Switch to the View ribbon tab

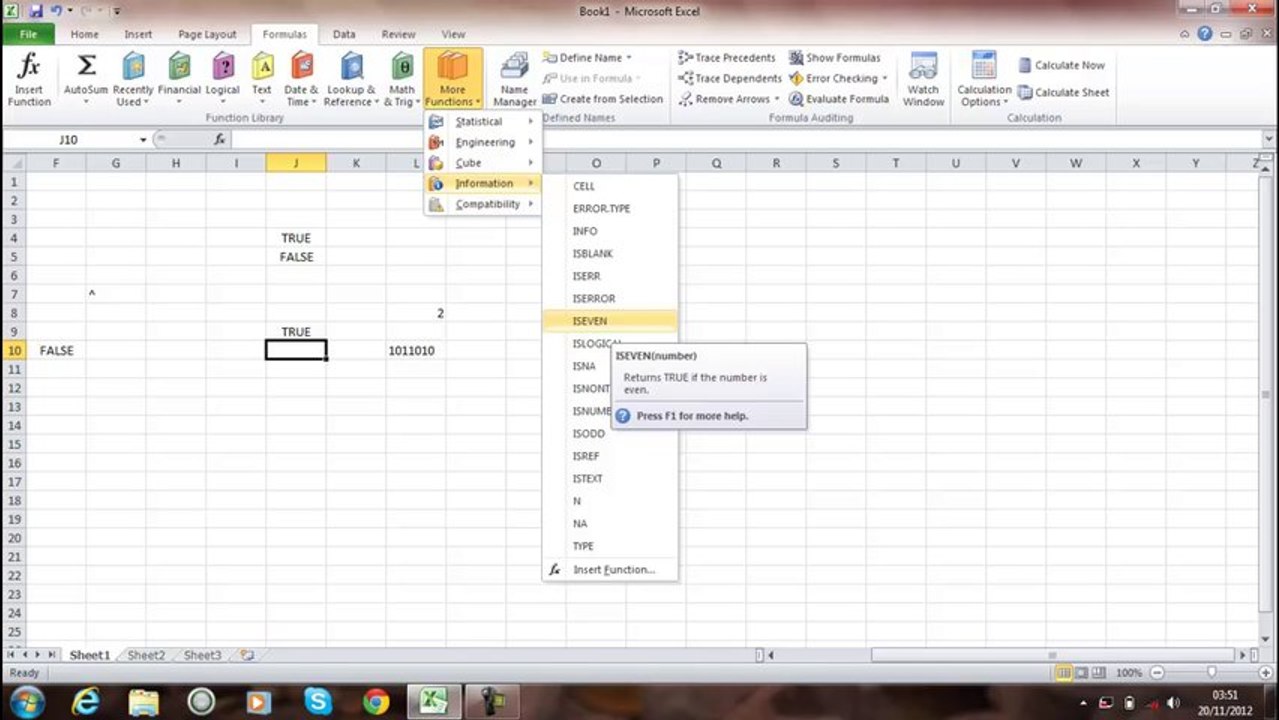pyautogui.click(x=453, y=34)
